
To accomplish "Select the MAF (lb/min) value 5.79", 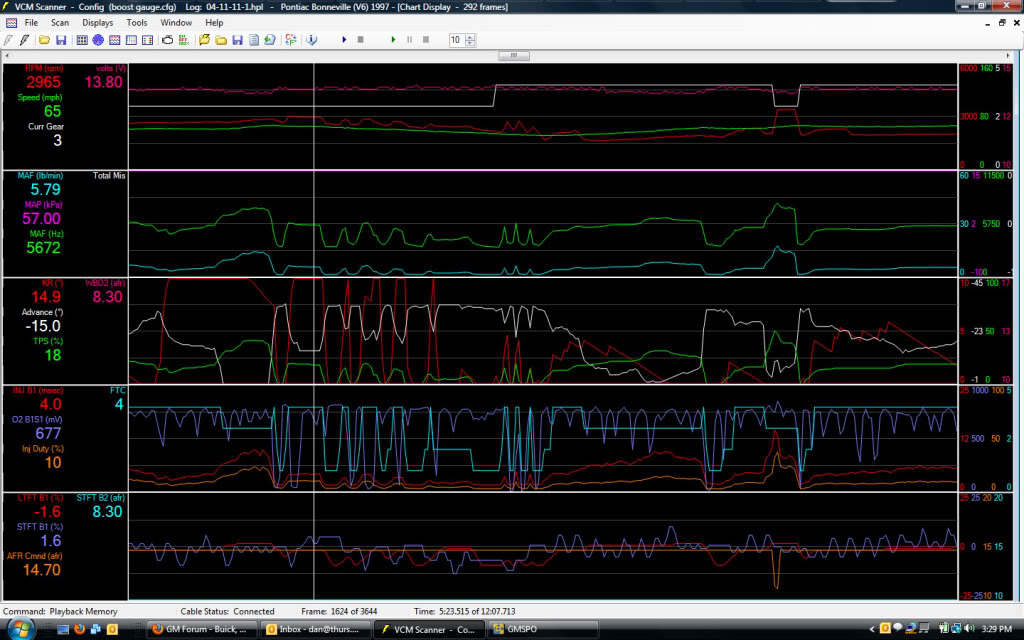I will [x=45, y=189].
